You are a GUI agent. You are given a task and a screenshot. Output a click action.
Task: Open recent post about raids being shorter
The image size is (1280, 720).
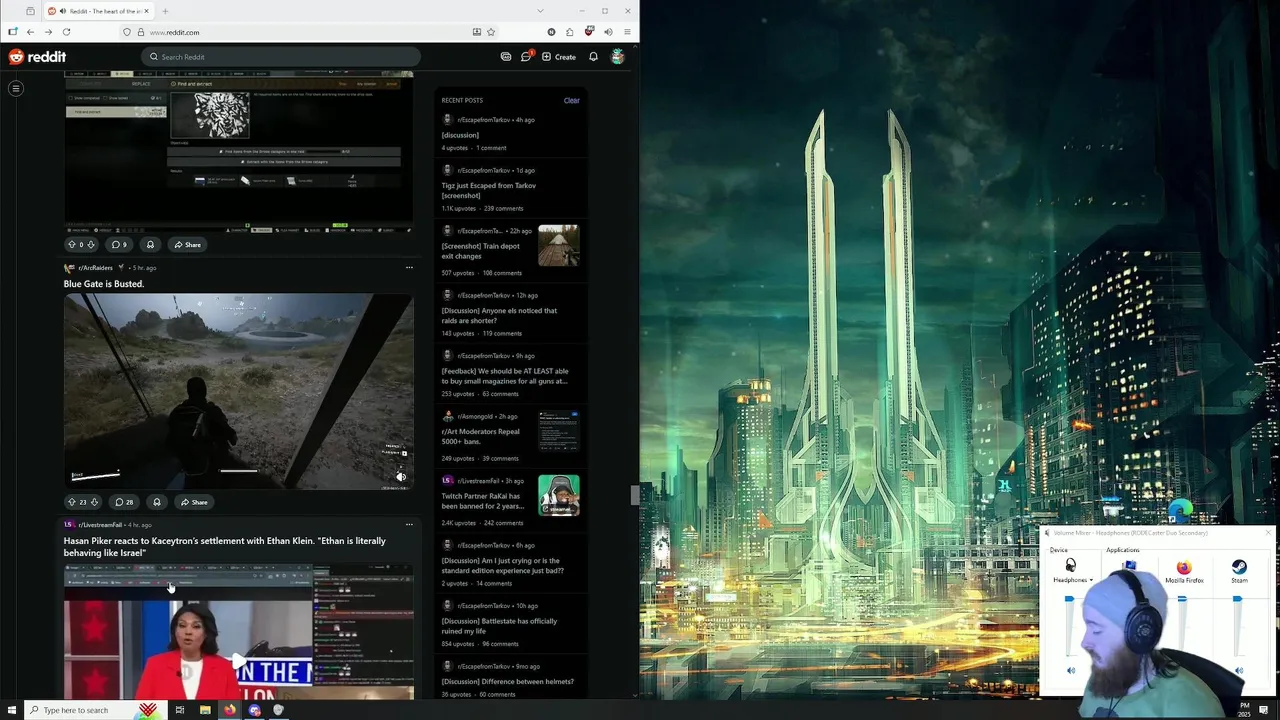click(499, 315)
